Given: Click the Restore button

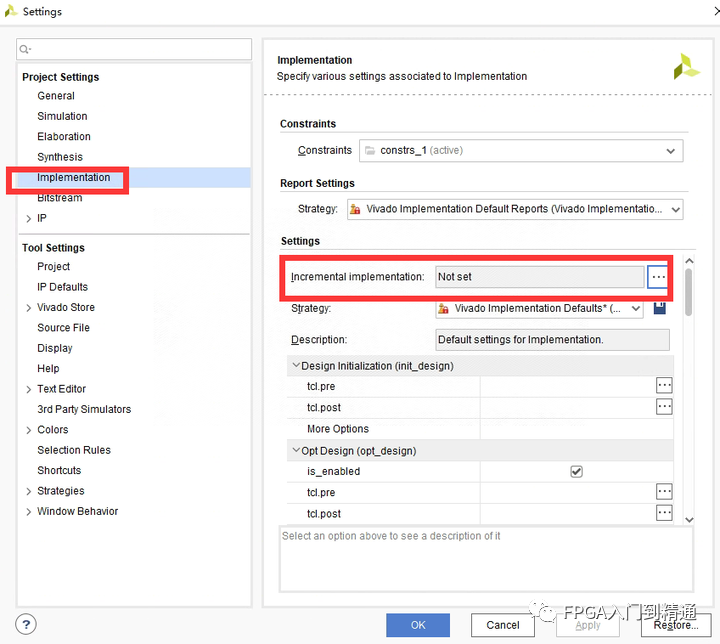Looking at the screenshot, I should point(676,625).
